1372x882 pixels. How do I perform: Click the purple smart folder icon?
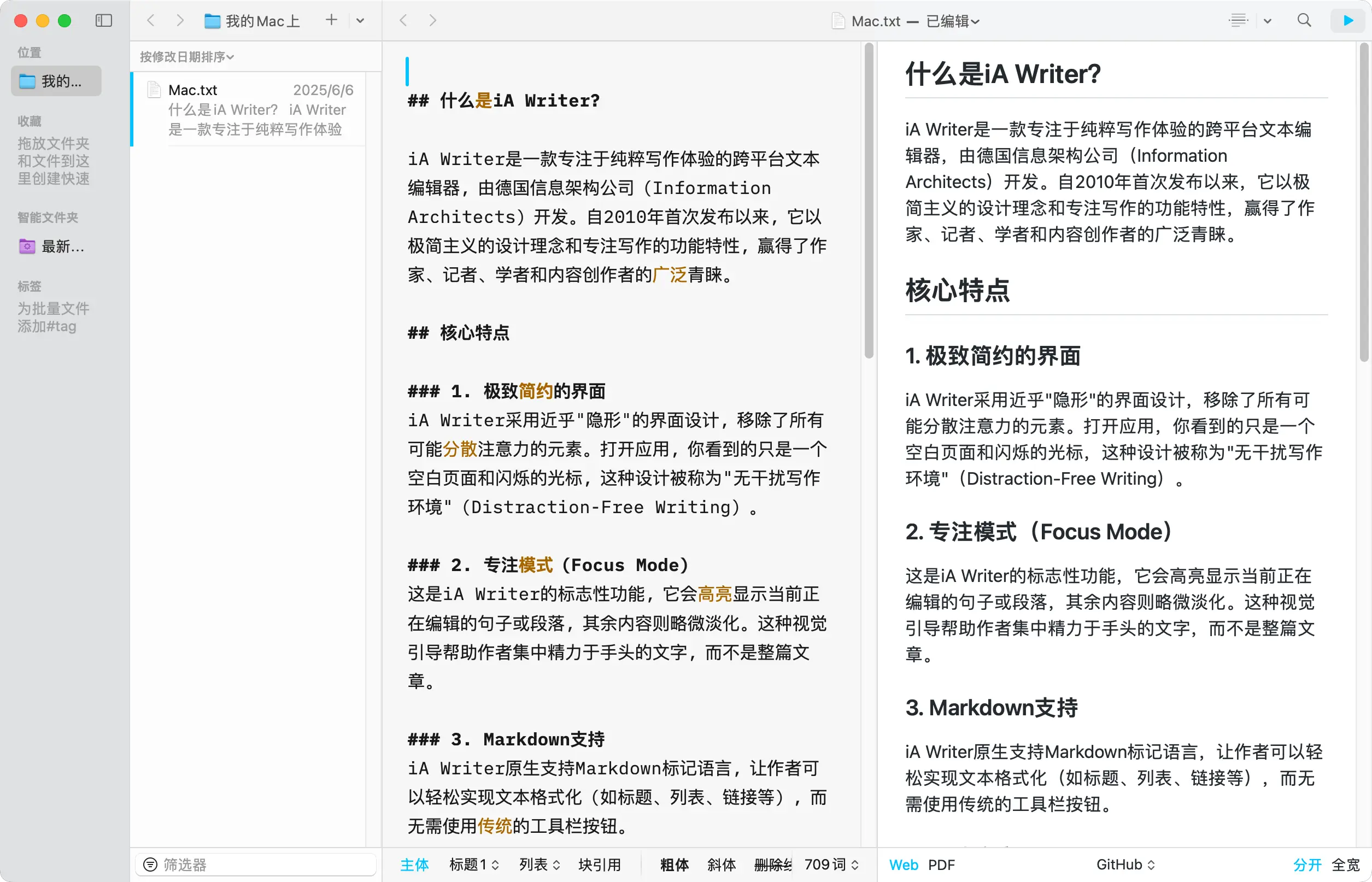click(x=27, y=246)
